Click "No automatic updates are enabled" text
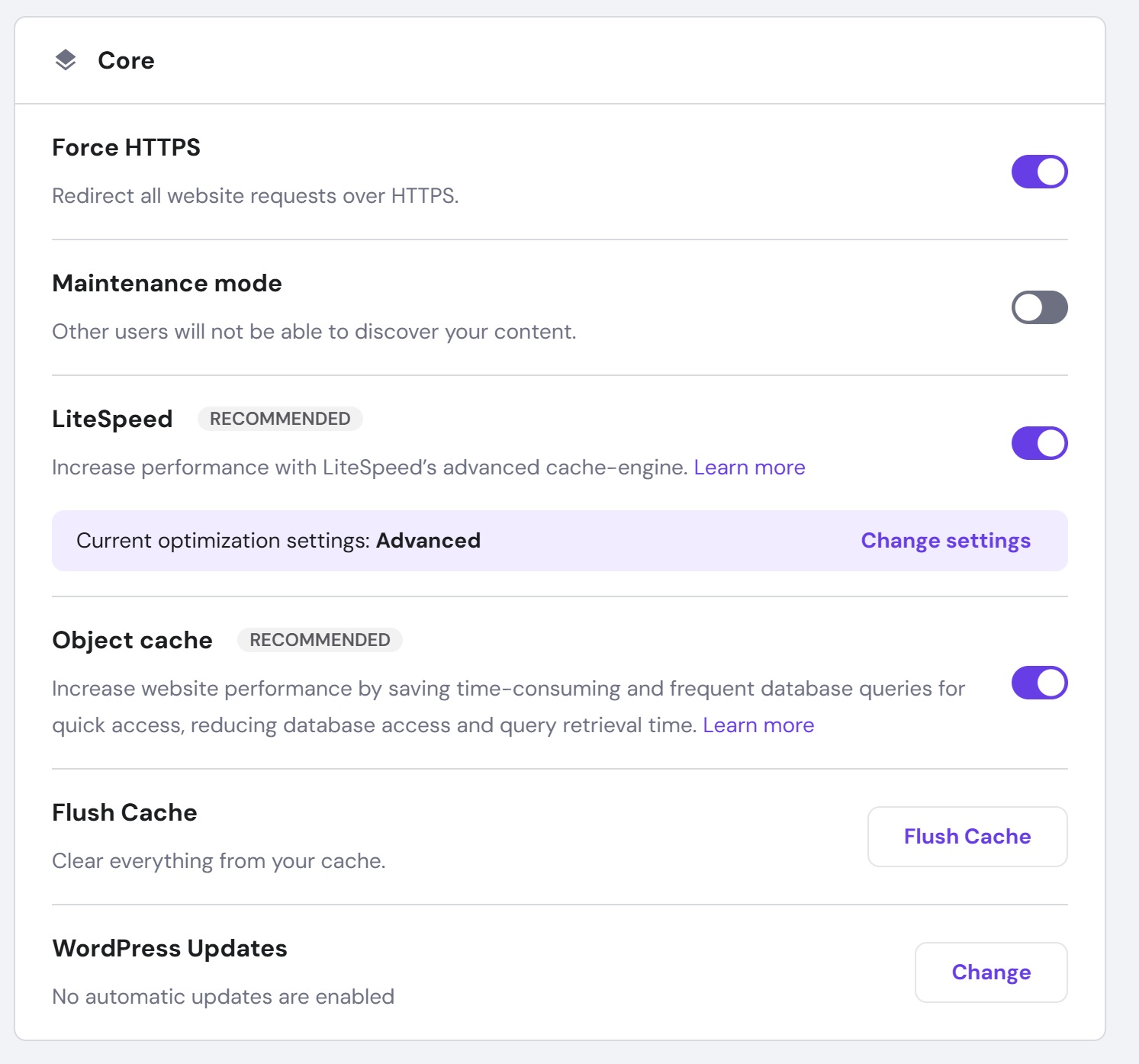Image resolution: width=1139 pixels, height=1064 pixels. coord(223,997)
